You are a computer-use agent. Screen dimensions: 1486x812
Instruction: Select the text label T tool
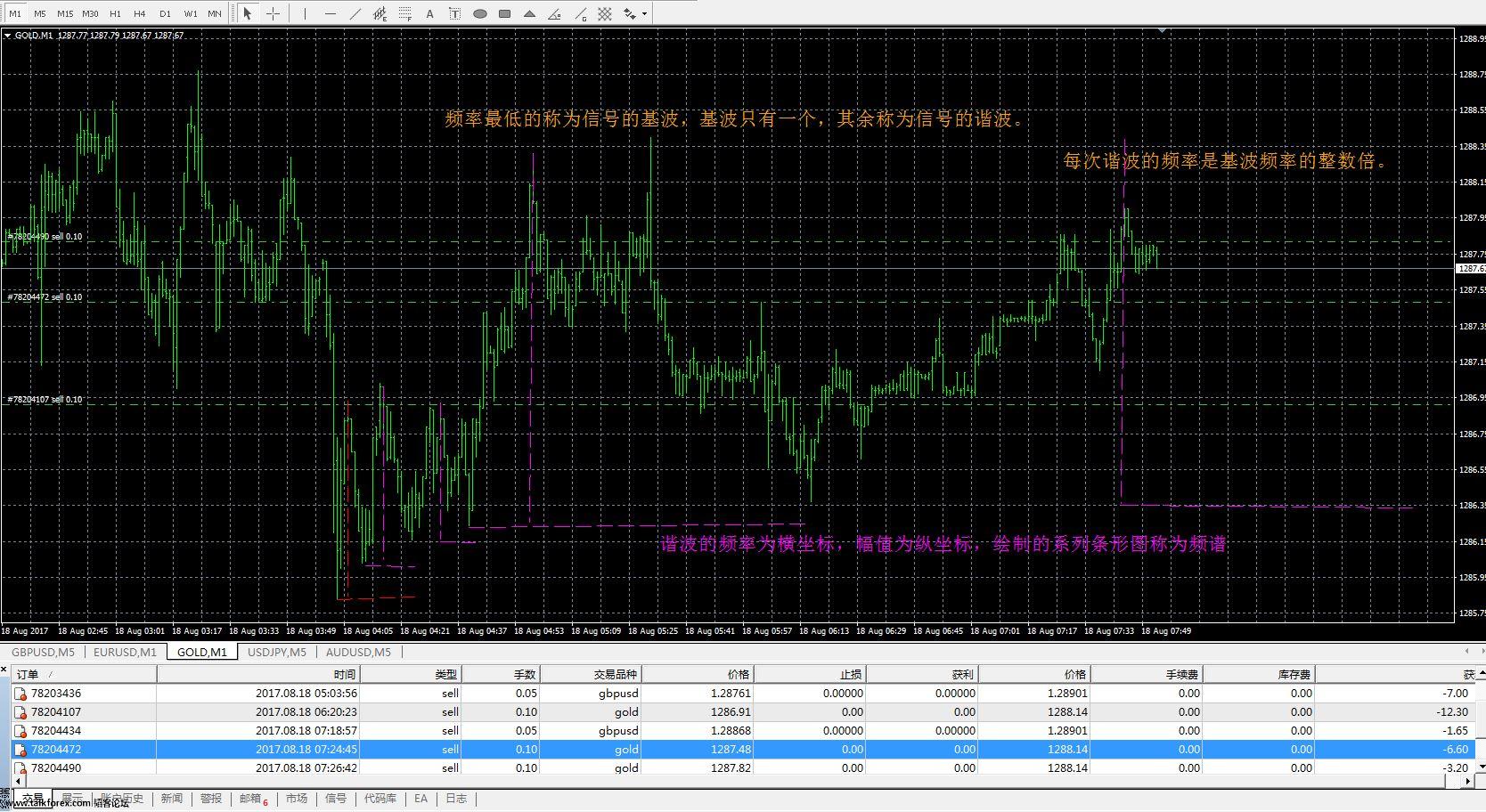point(455,13)
